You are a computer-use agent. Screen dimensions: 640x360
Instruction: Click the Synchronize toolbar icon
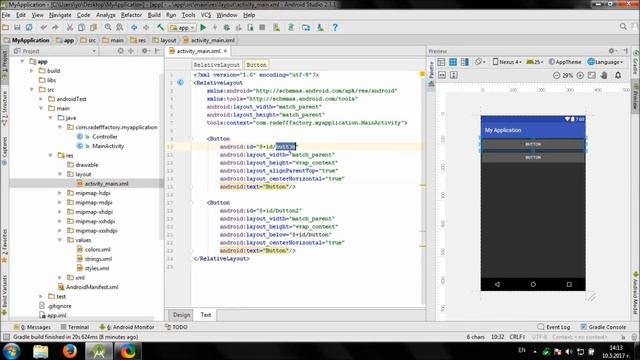[29, 27]
